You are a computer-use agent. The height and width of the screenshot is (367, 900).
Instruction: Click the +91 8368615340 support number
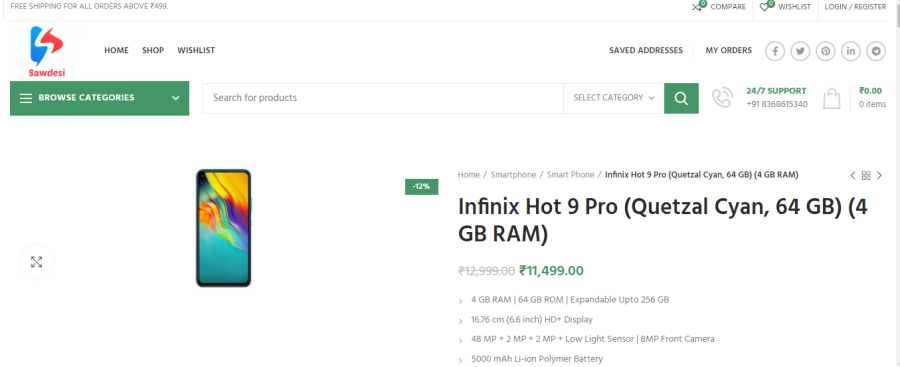click(777, 105)
